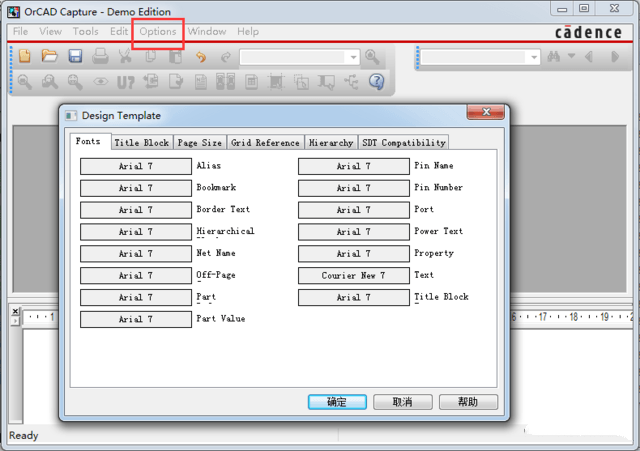Click the Cut scissors icon
Screen dimensions: 640x451
tap(125, 56)
